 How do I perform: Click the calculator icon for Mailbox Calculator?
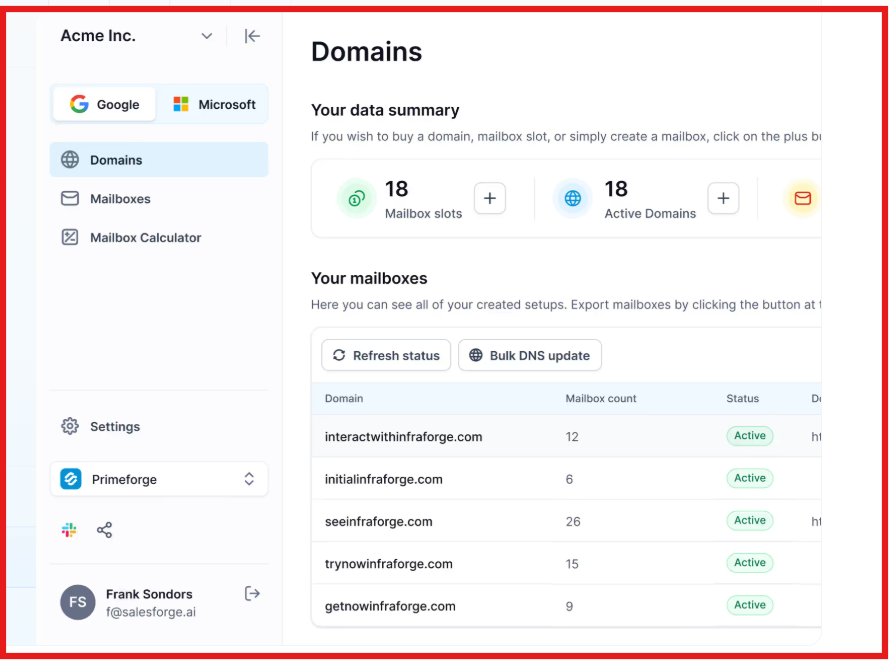click(70, 237)
